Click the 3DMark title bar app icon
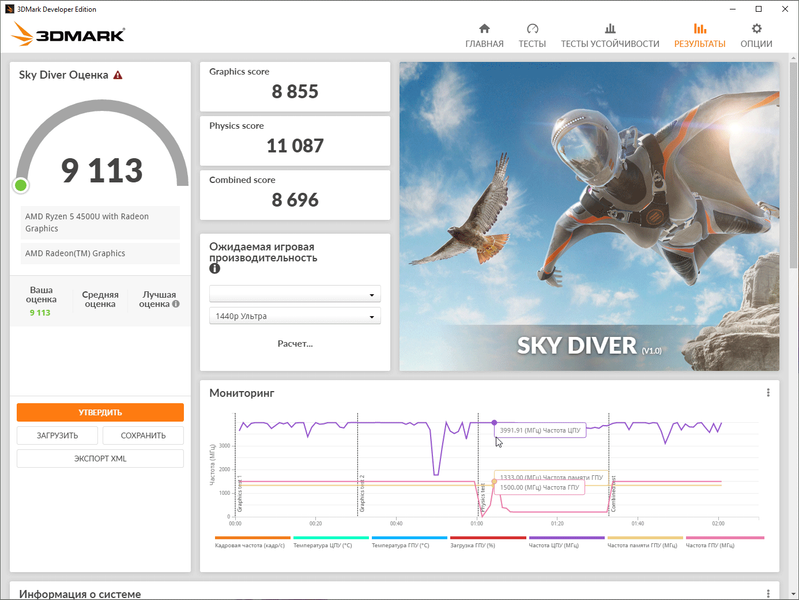 9,9
